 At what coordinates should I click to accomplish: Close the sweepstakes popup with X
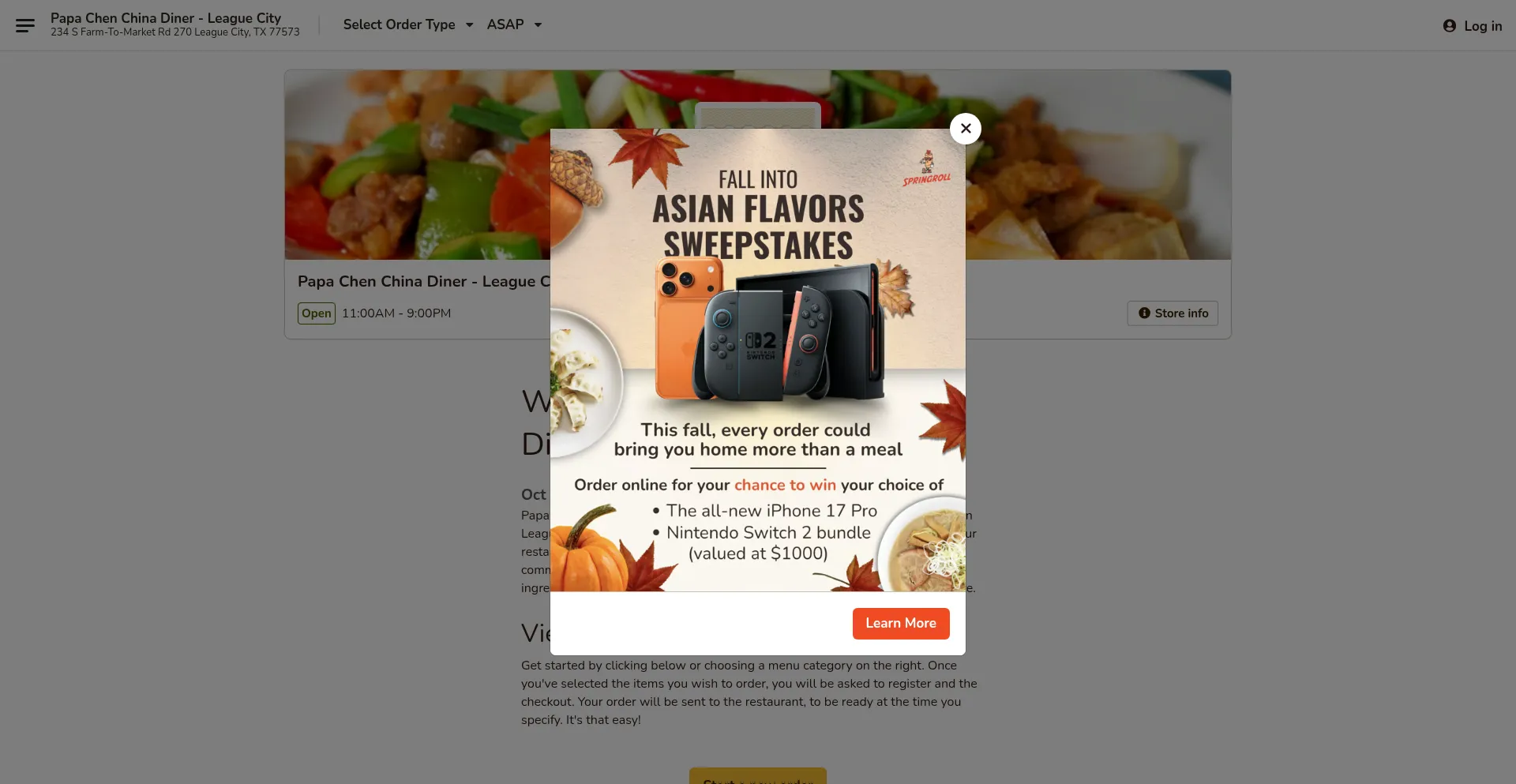(x=965, y=129)
